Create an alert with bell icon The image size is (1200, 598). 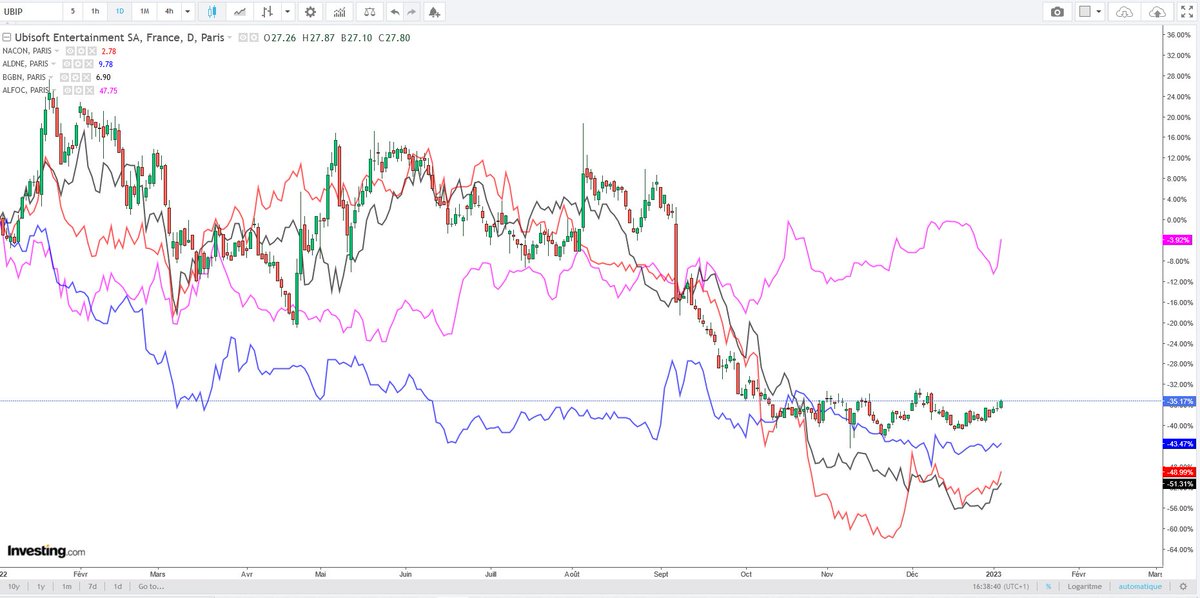433,12
